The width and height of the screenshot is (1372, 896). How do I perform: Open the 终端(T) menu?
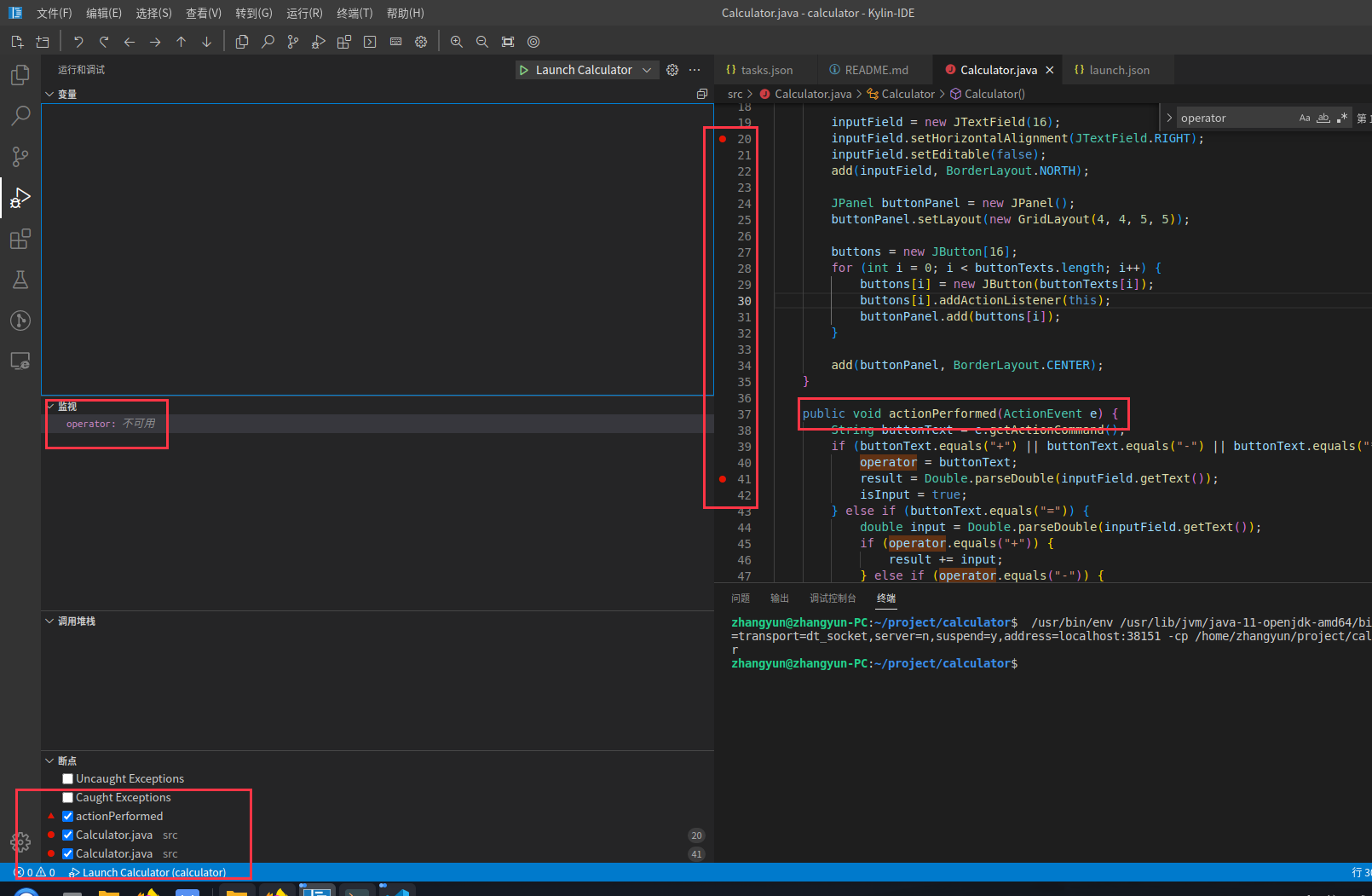click(x=355, y=13)
